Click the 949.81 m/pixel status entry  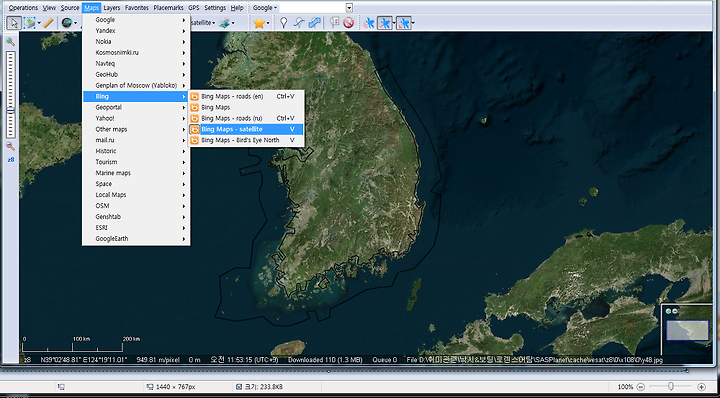pos(158,360)
